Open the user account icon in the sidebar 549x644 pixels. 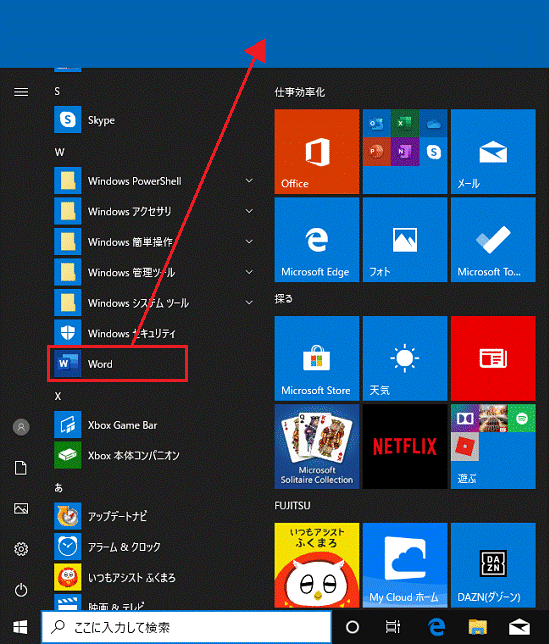click(x=21, y=427)
